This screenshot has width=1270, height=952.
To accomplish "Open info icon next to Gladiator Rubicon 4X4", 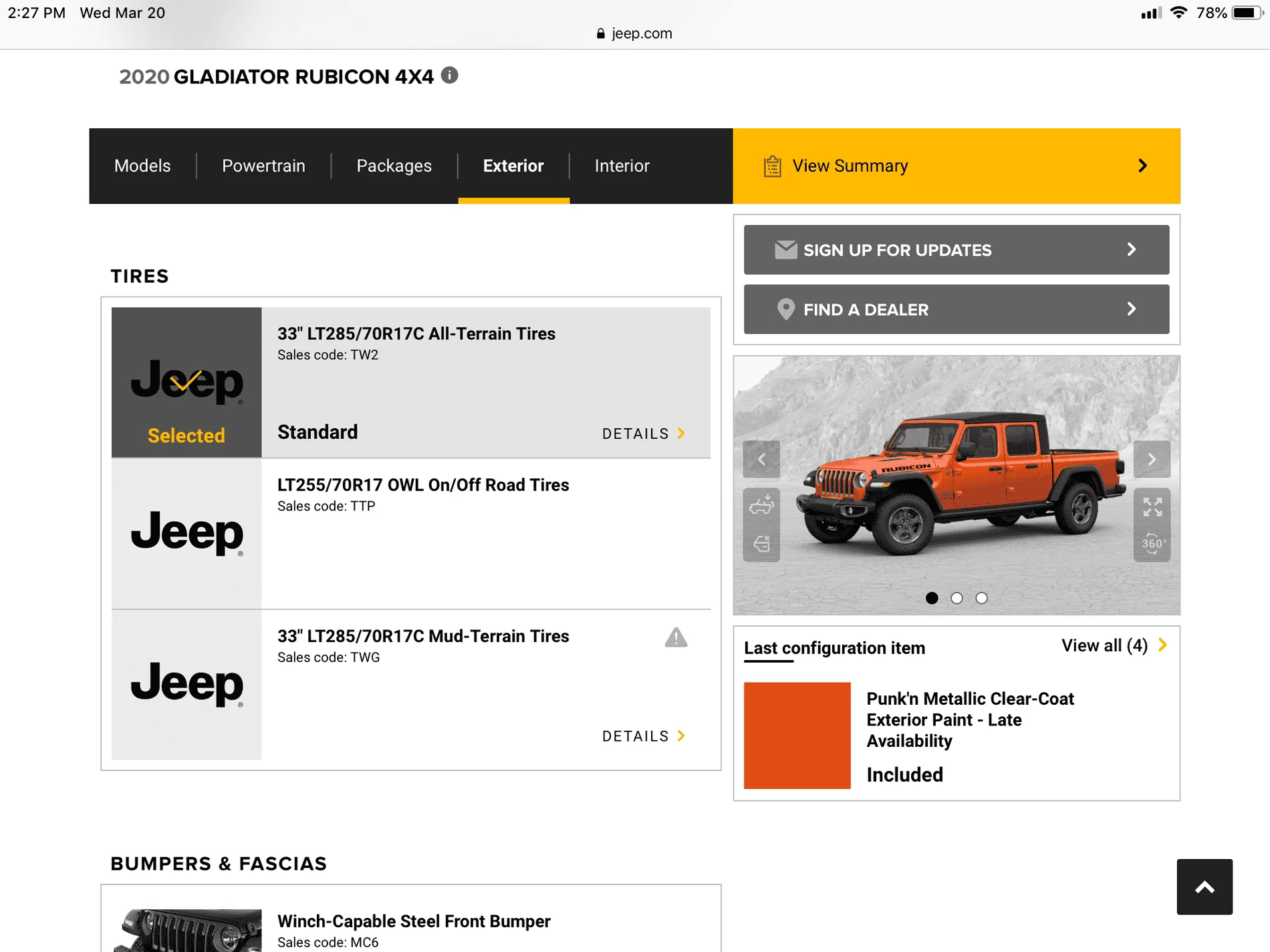I will 450,75.
